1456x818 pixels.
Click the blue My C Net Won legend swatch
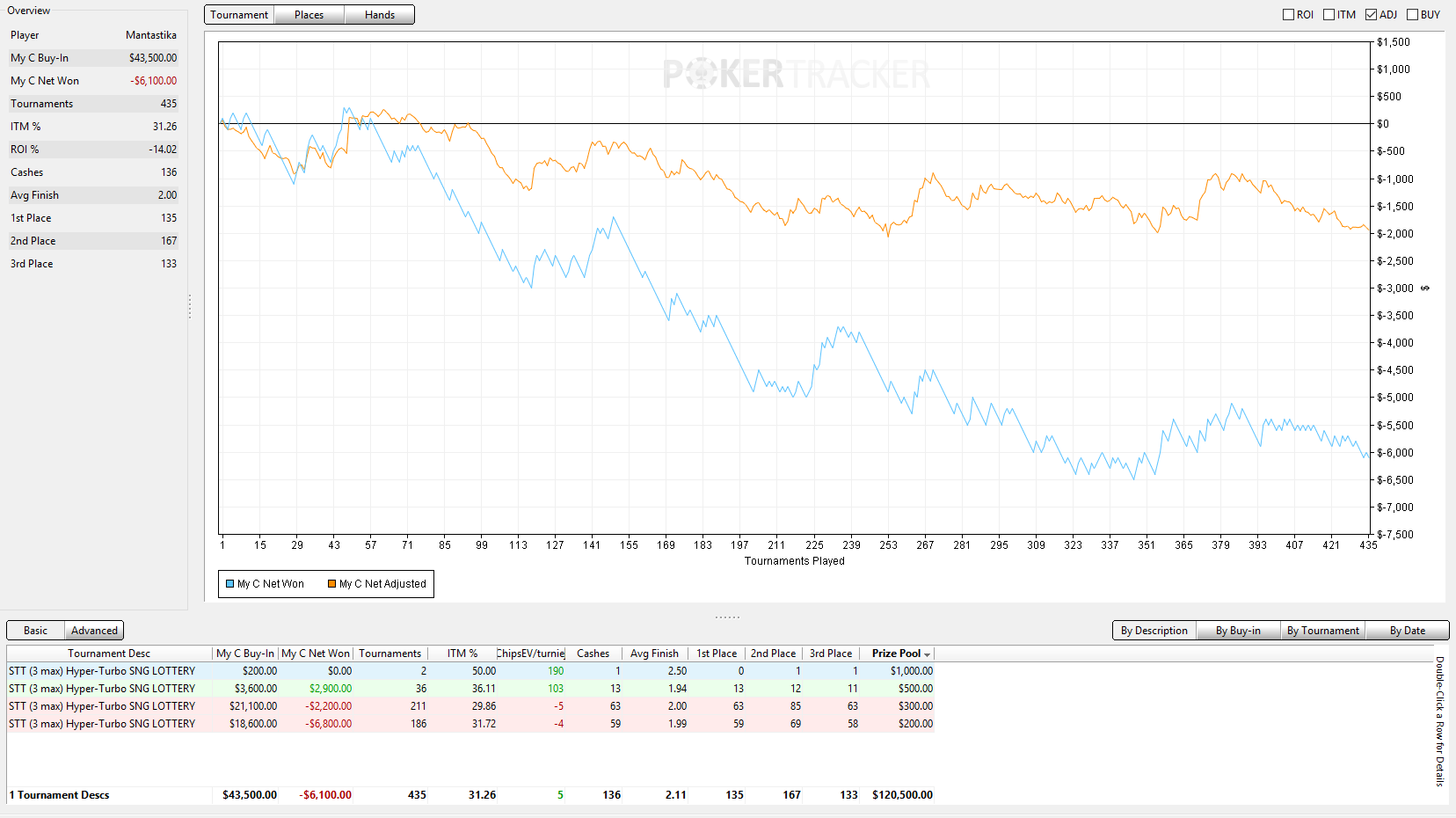point(230,584)
